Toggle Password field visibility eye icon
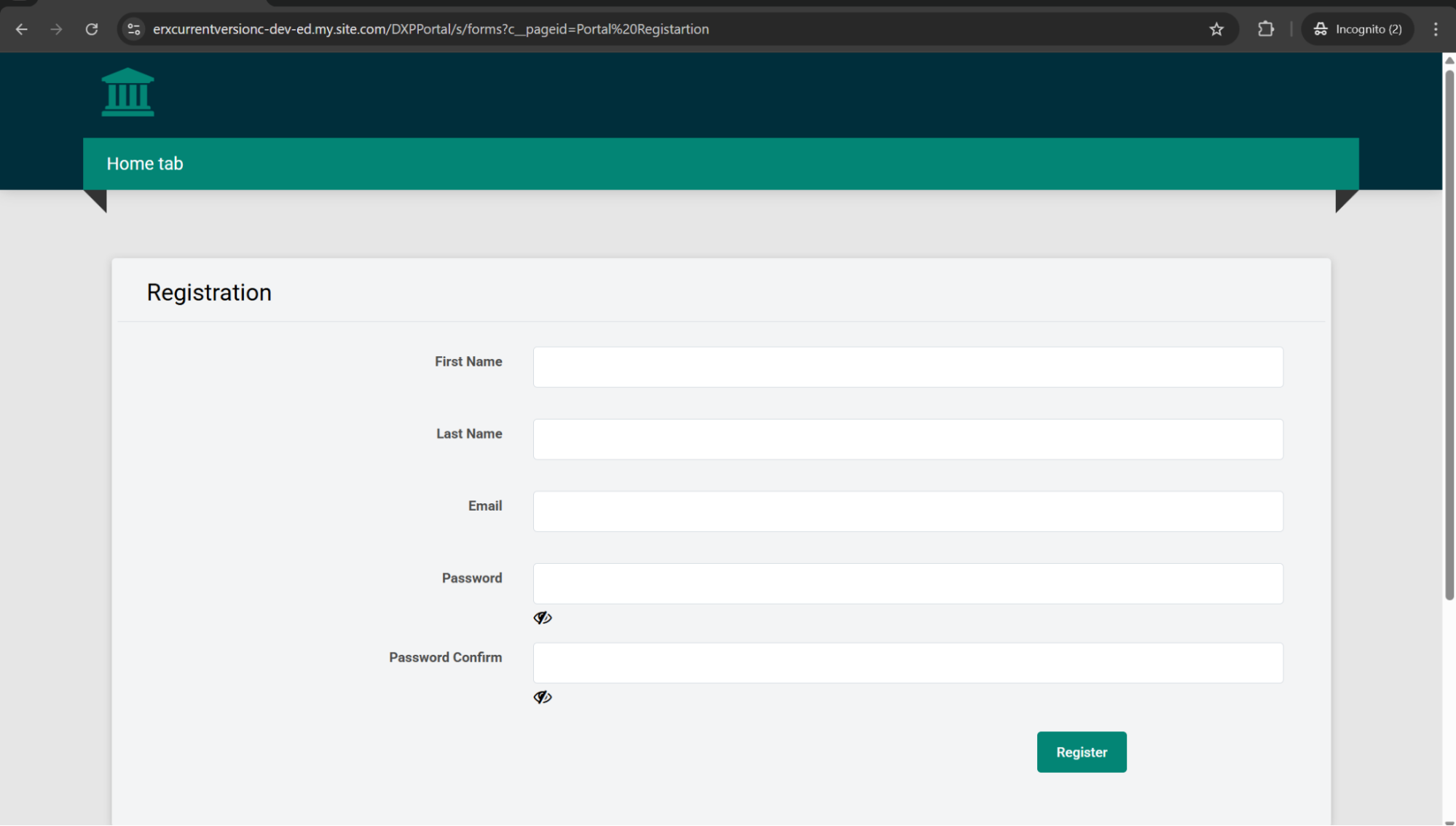Screen dimensions: 1456x826 (543, 618)
